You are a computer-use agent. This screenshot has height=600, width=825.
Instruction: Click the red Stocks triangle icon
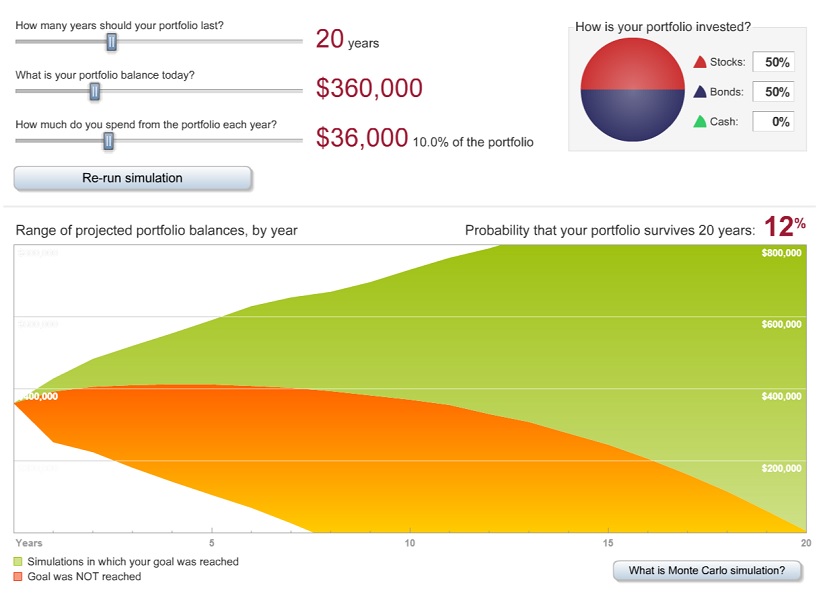pos(700,62)
